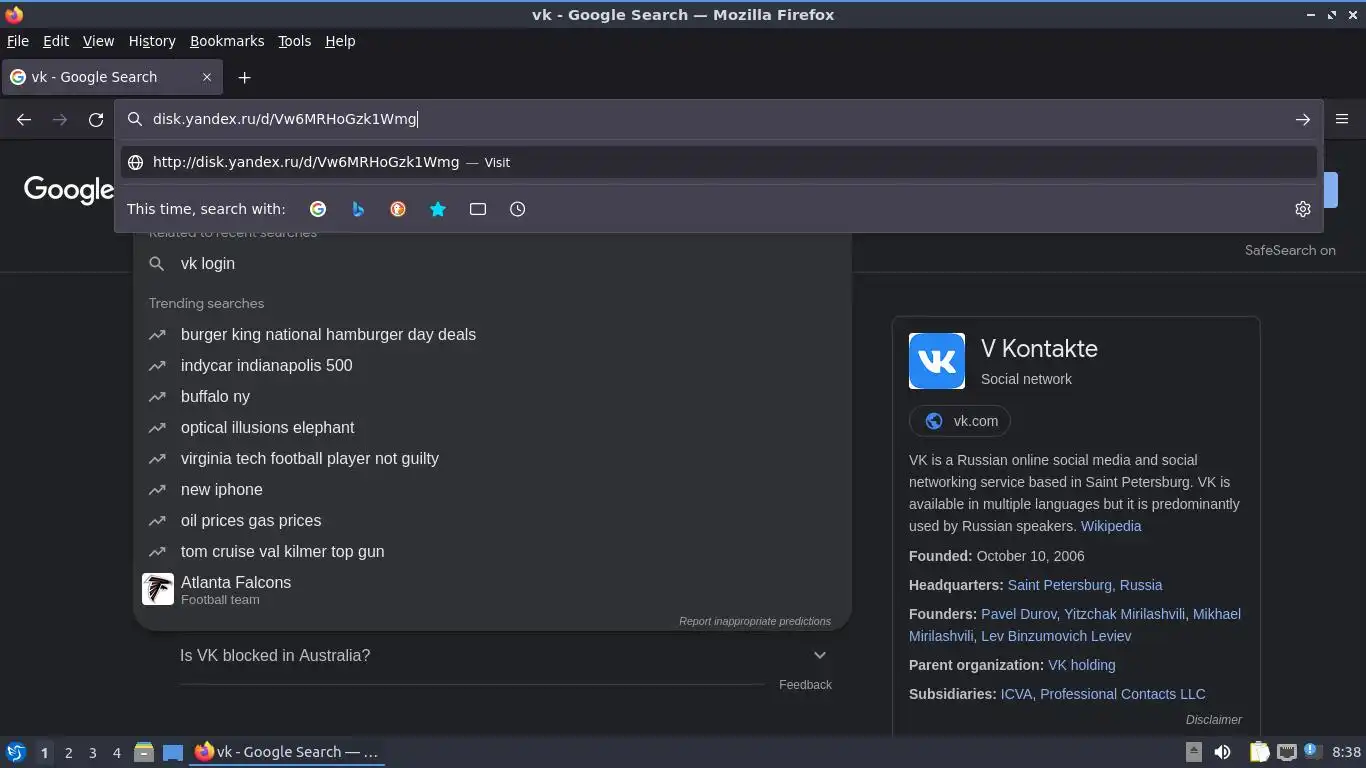The height and width of the screenshot is (768, 1366).
Task: Open the Edit menu
Action: coord(56,41)
